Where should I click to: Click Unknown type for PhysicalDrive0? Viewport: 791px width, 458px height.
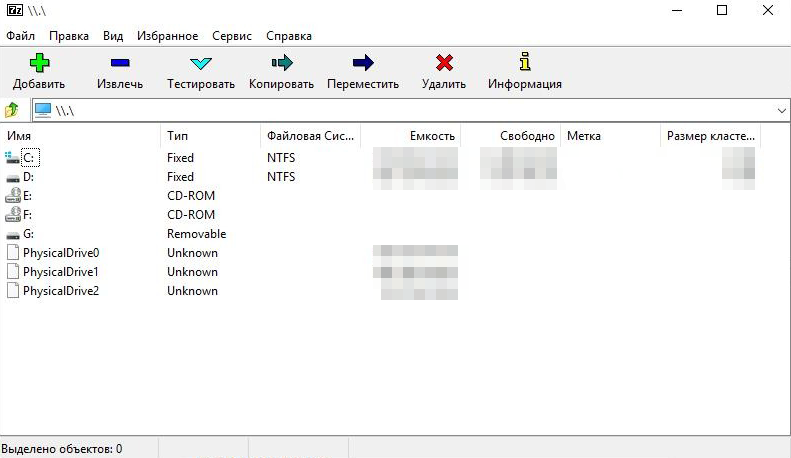(193, 253)
